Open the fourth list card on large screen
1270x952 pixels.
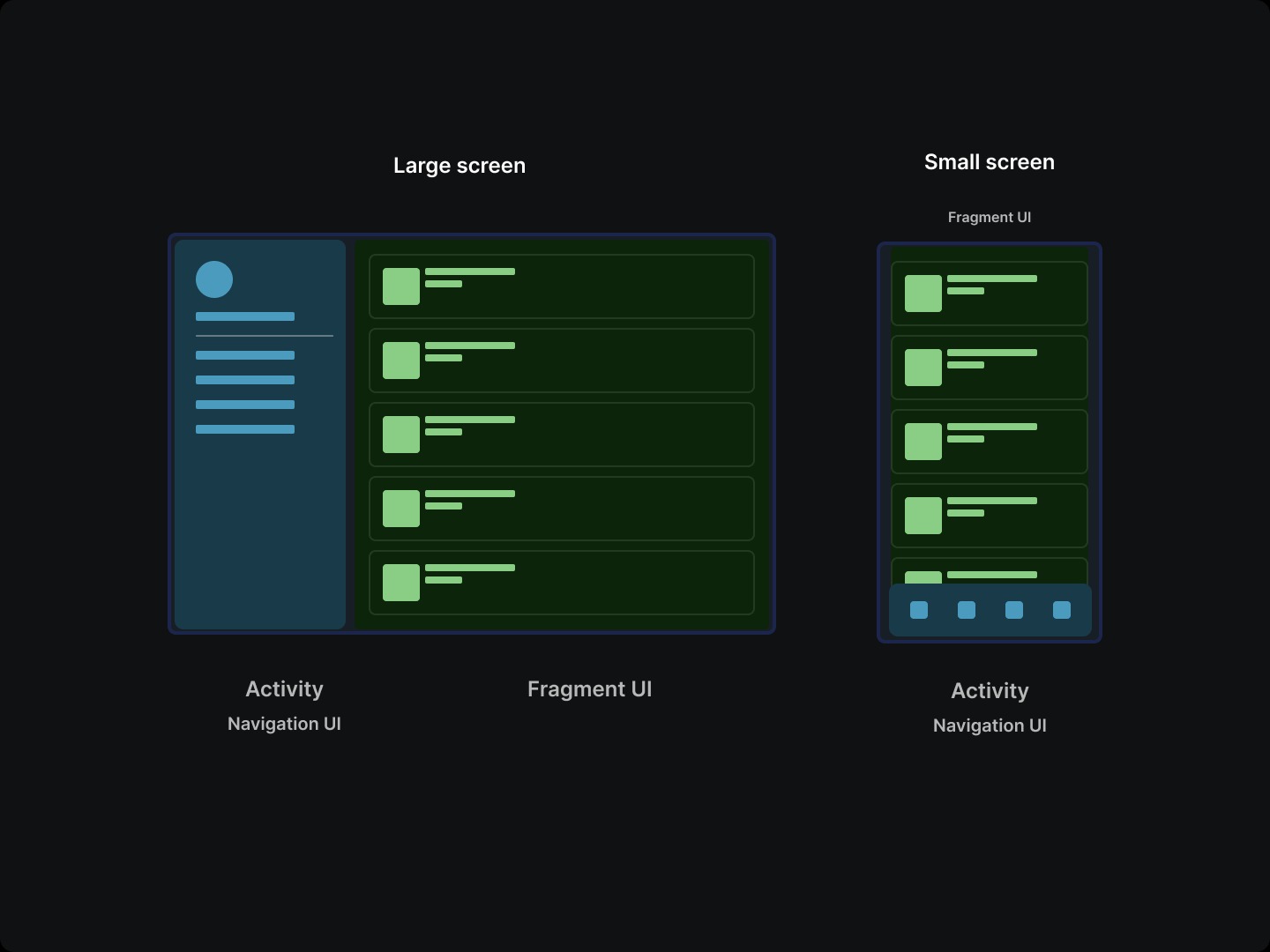[x=562, y=509]
